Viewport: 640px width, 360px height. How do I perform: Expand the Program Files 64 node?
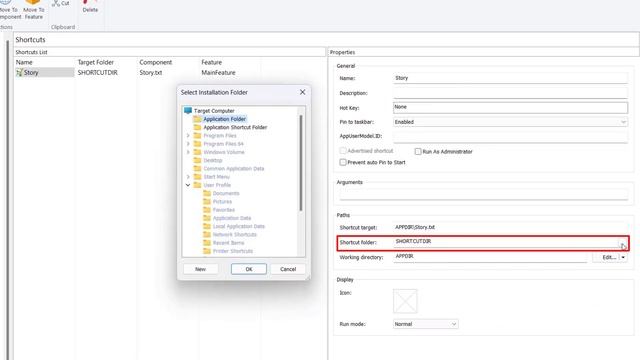click(x=188, y=144)
